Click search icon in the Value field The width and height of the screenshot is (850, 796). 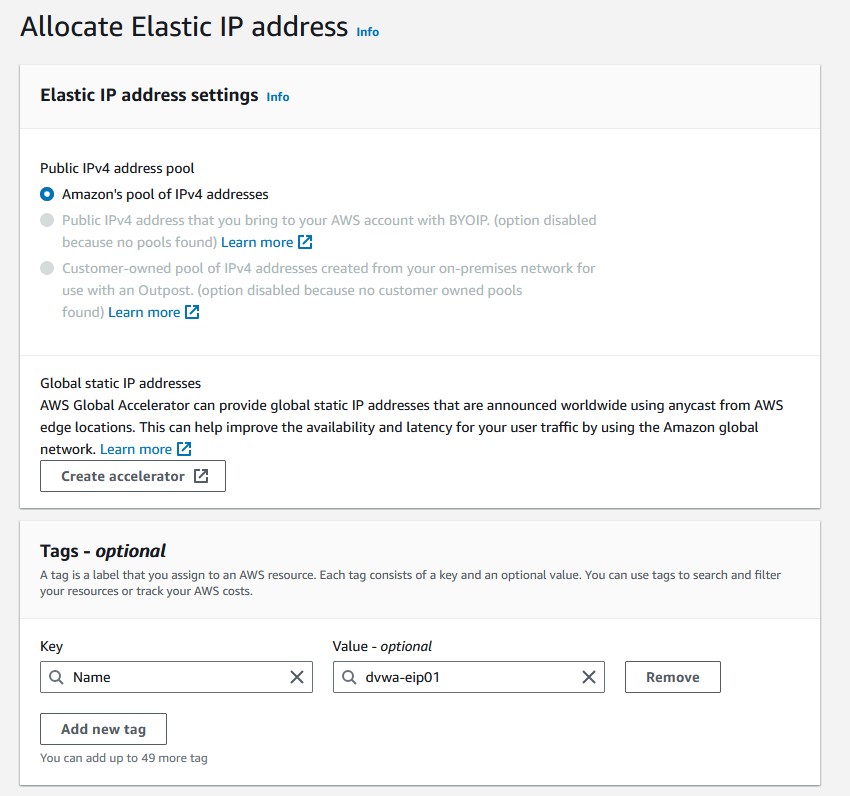tap(349, 677)
